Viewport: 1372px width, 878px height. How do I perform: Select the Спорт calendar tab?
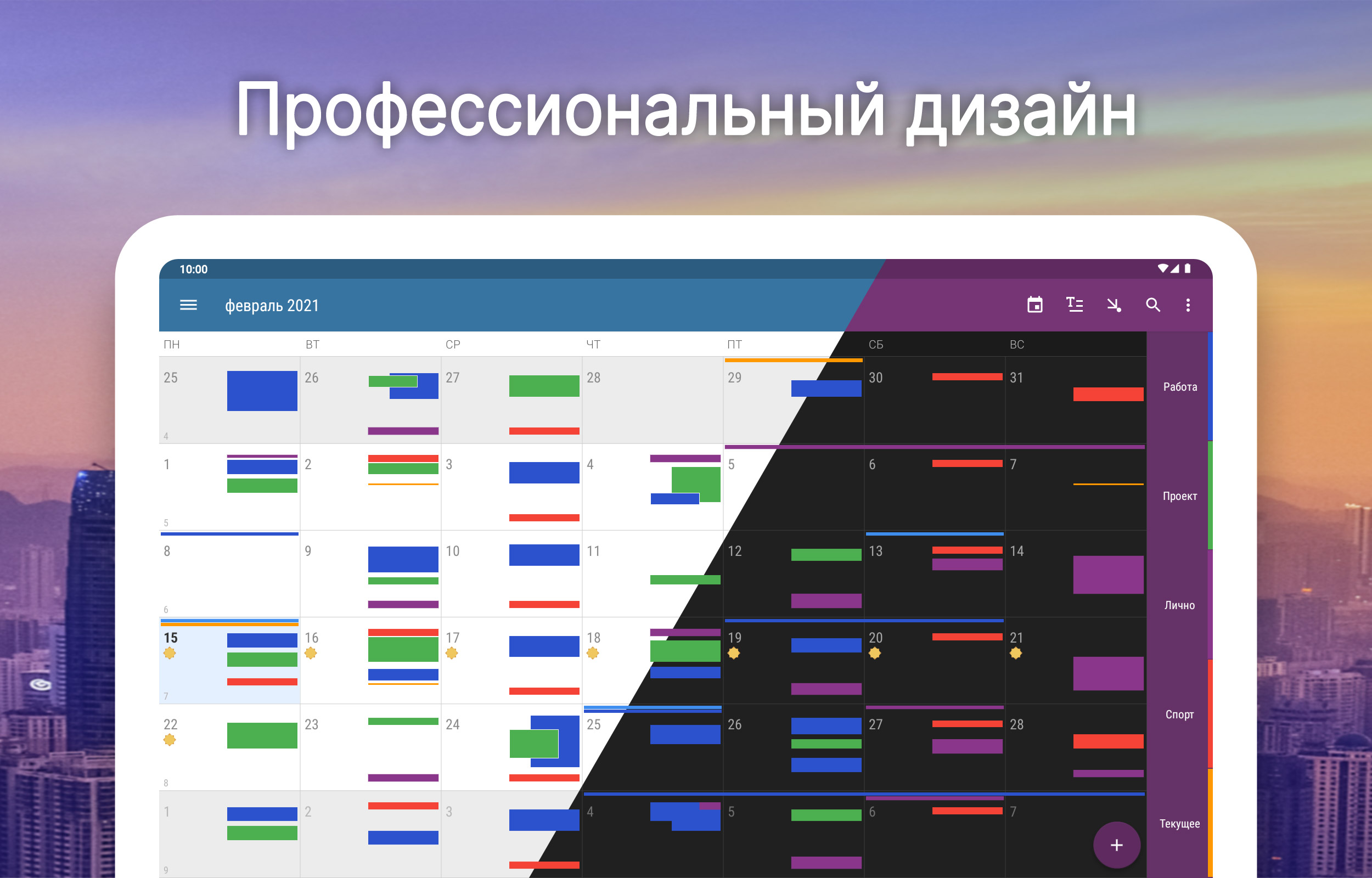[1179, 714]
